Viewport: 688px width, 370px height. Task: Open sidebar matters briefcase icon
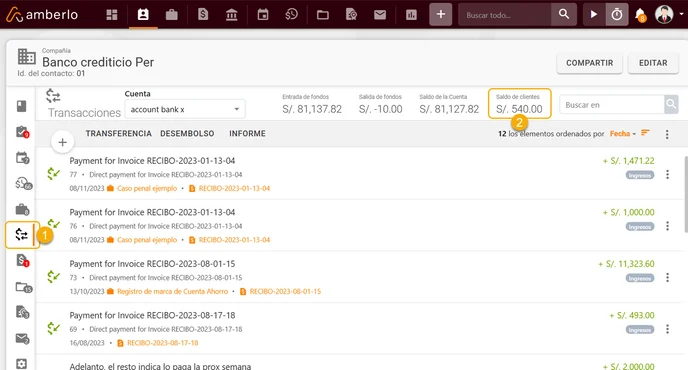[x=22, y=209]
